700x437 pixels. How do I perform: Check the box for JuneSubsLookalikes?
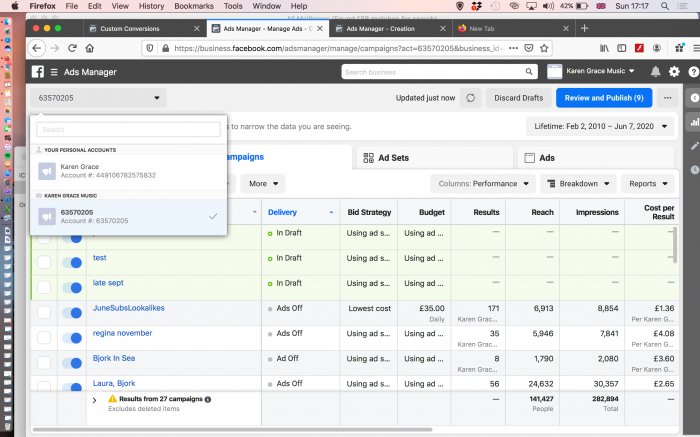(x=44, y=312)
